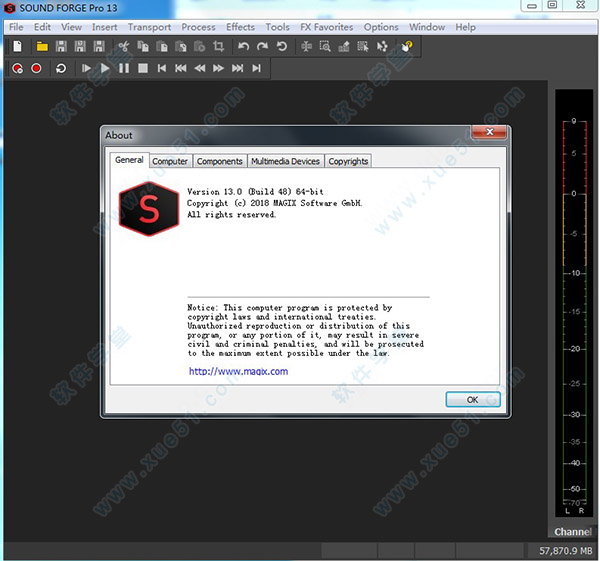Open the View menu
This screenshot has width=600, height=561.
pos(72,27)
